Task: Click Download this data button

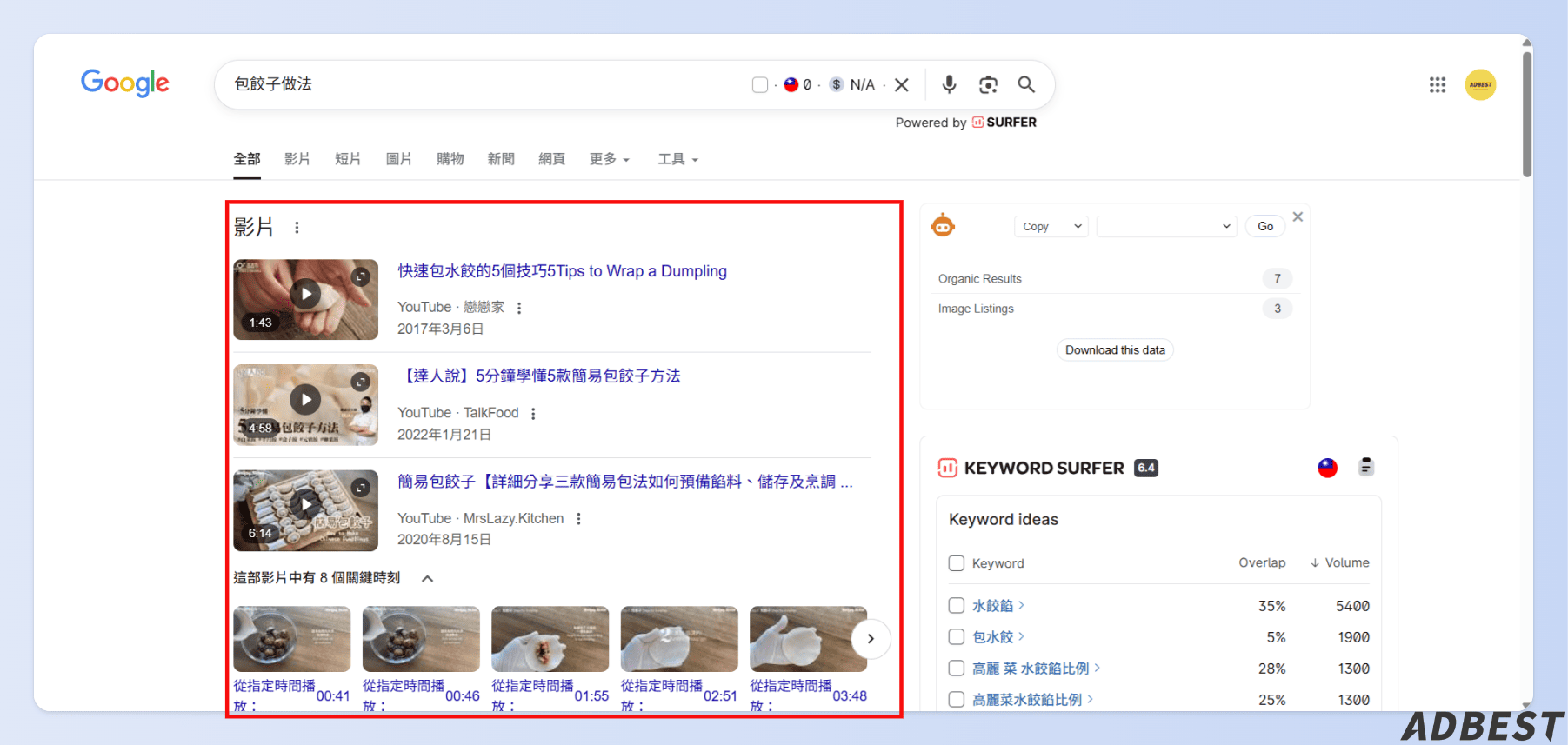Action: coord(1115,349)
